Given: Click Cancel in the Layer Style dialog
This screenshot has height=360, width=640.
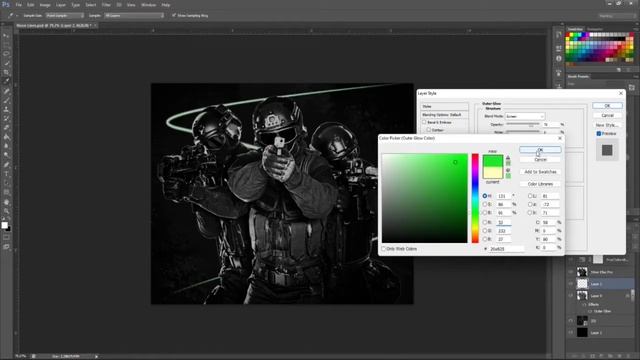Looking at the screenshot, I should (x=607, y=116).
